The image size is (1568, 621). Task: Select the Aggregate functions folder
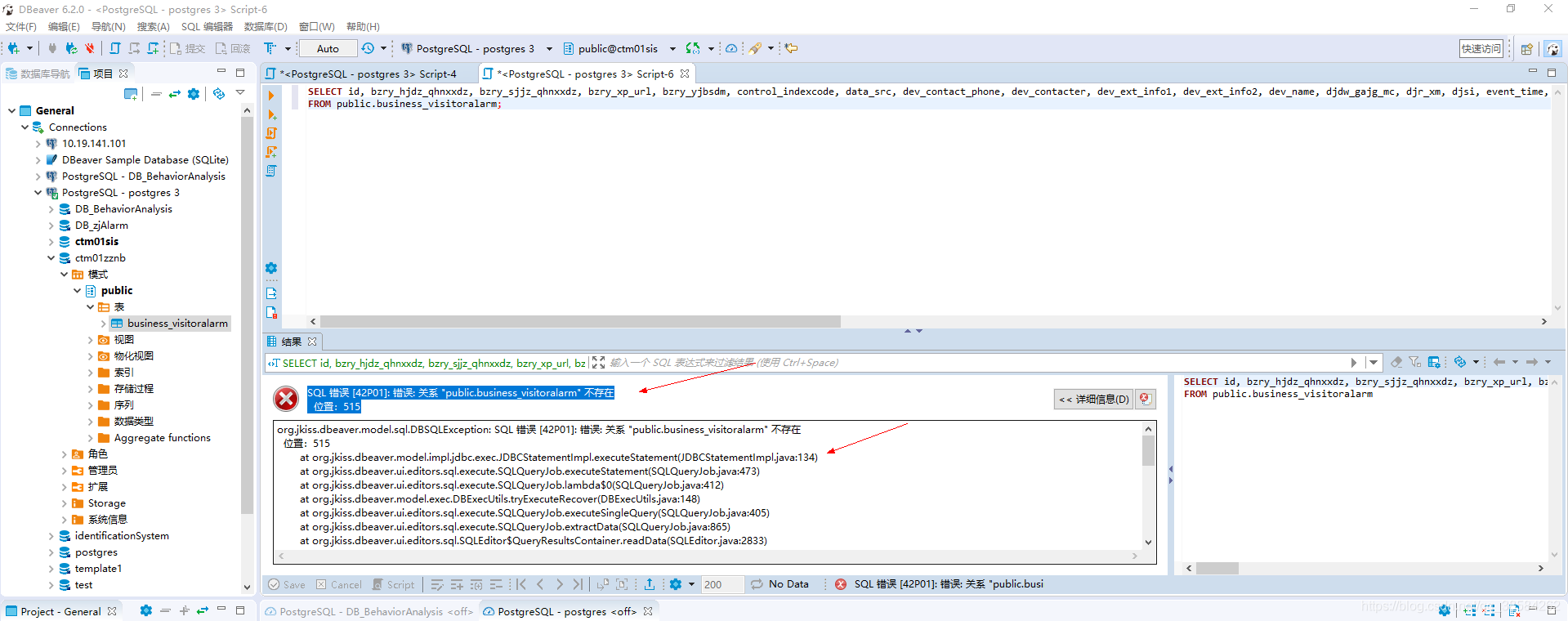pyautogui.click(x=162, y=438)
